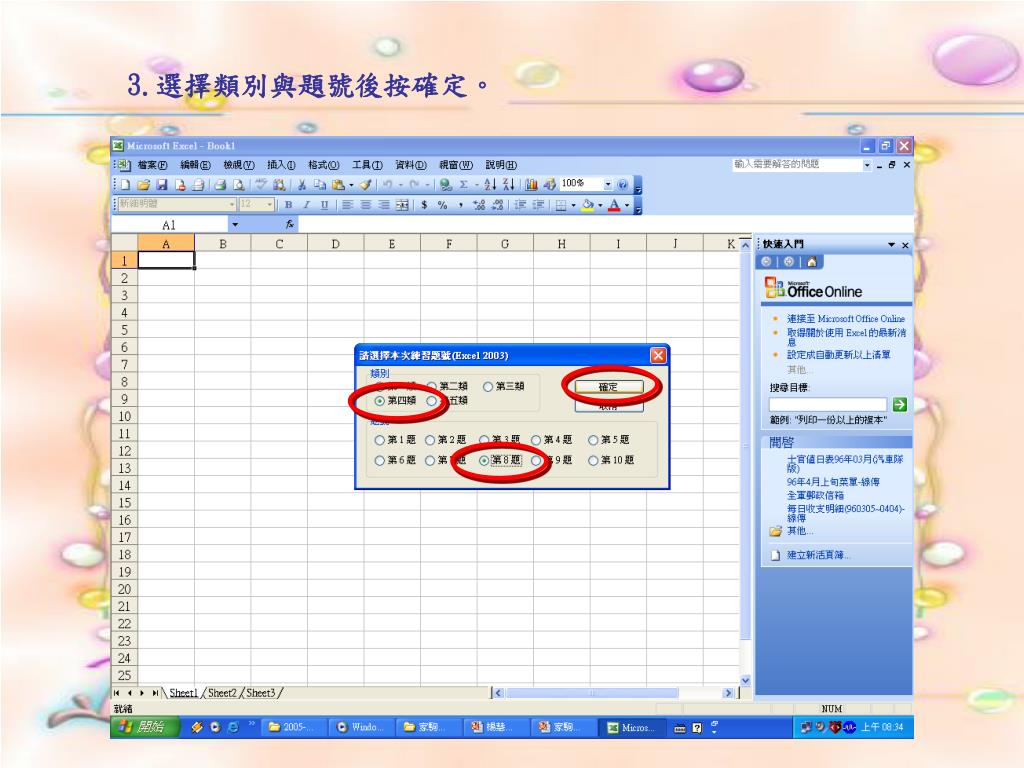
Task: Apply bold with the B icon
Action: (288, 205)
